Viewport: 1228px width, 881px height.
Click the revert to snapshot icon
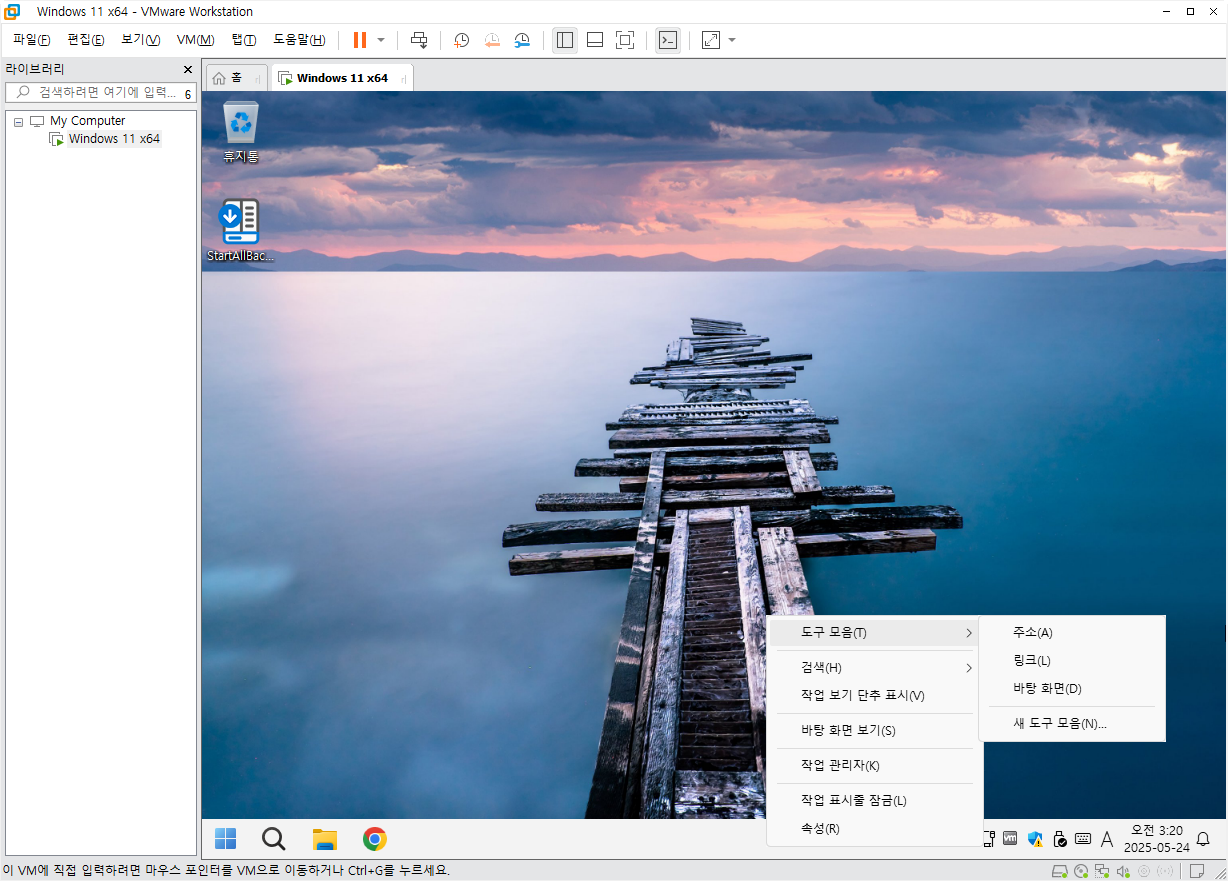click(492, 40)
